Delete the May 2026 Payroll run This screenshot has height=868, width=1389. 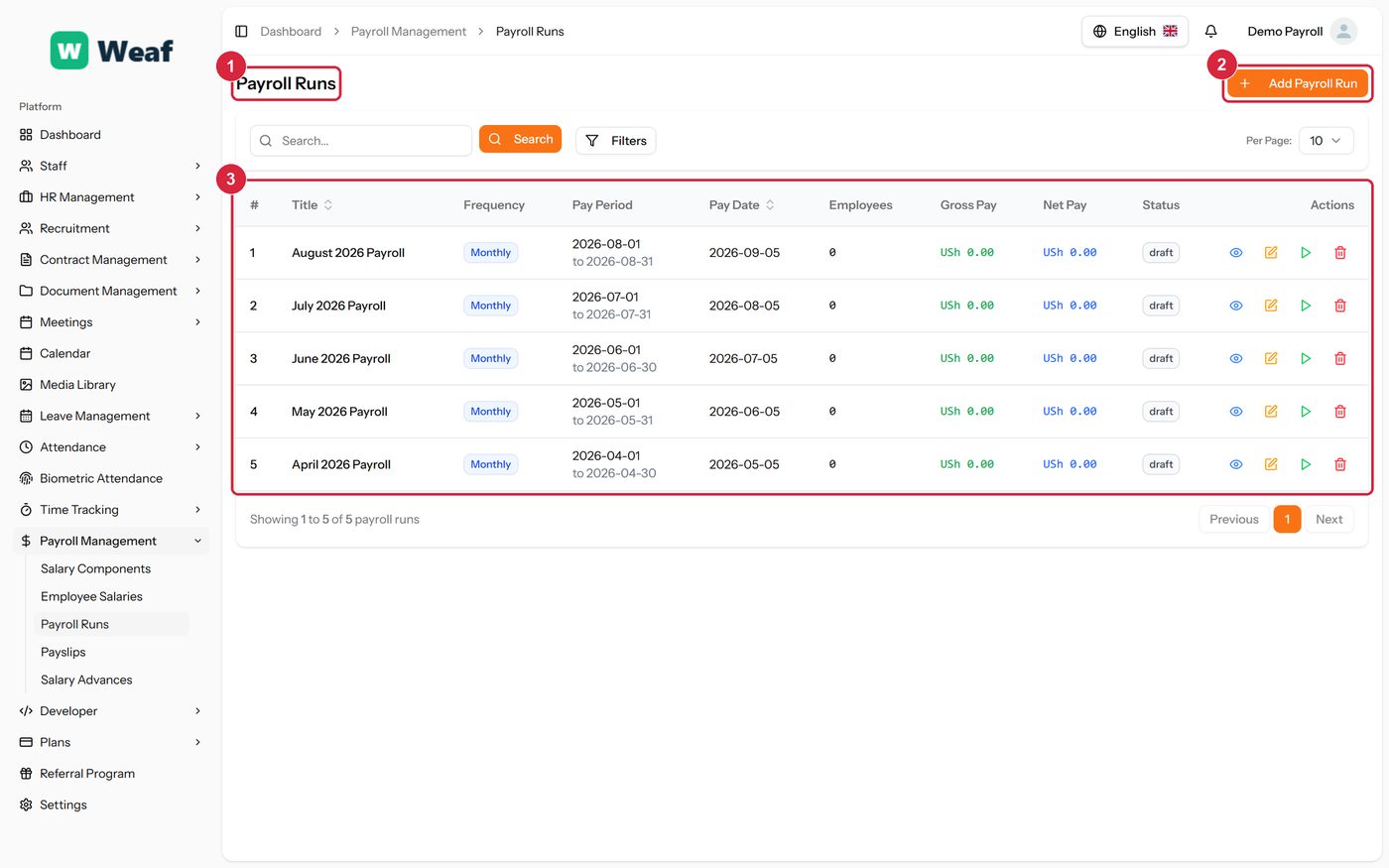coord(1340,412)
